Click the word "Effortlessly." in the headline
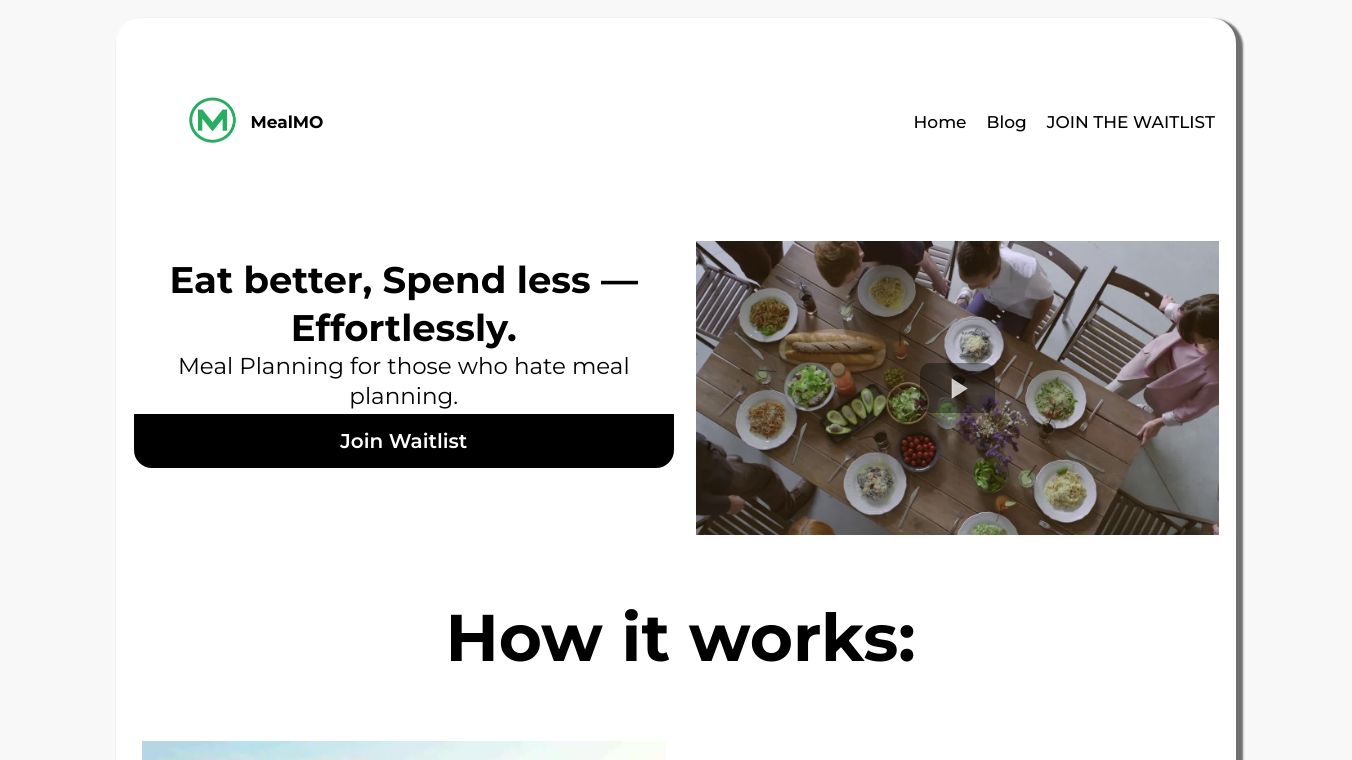This screenshot has height=760, width=1352. coord(404,328)
